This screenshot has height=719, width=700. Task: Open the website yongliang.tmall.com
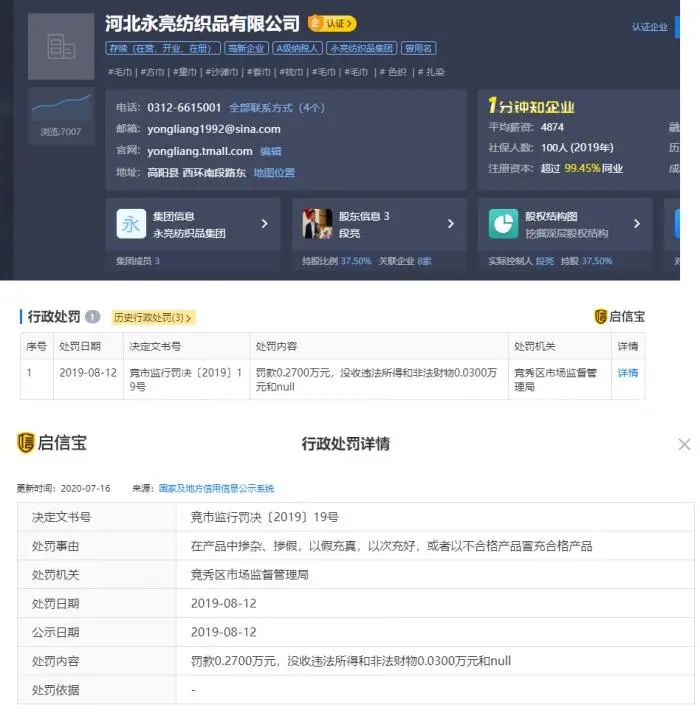pyautogui.click(x=200, y=151)
